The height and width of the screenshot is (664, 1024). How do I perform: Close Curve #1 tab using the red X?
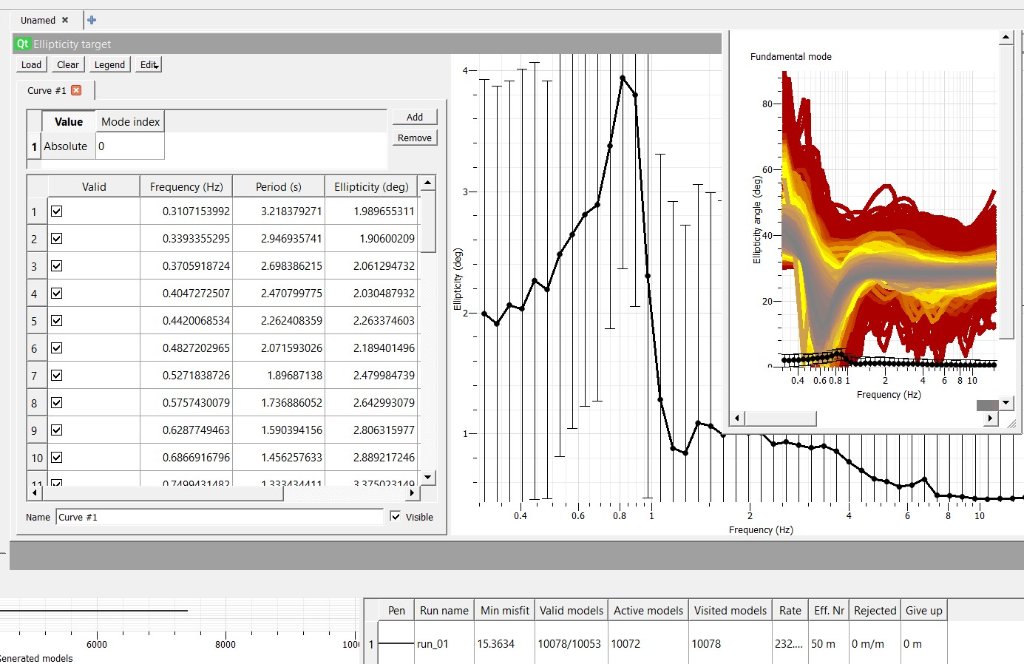pyautogui.click(x=76, y=91)
